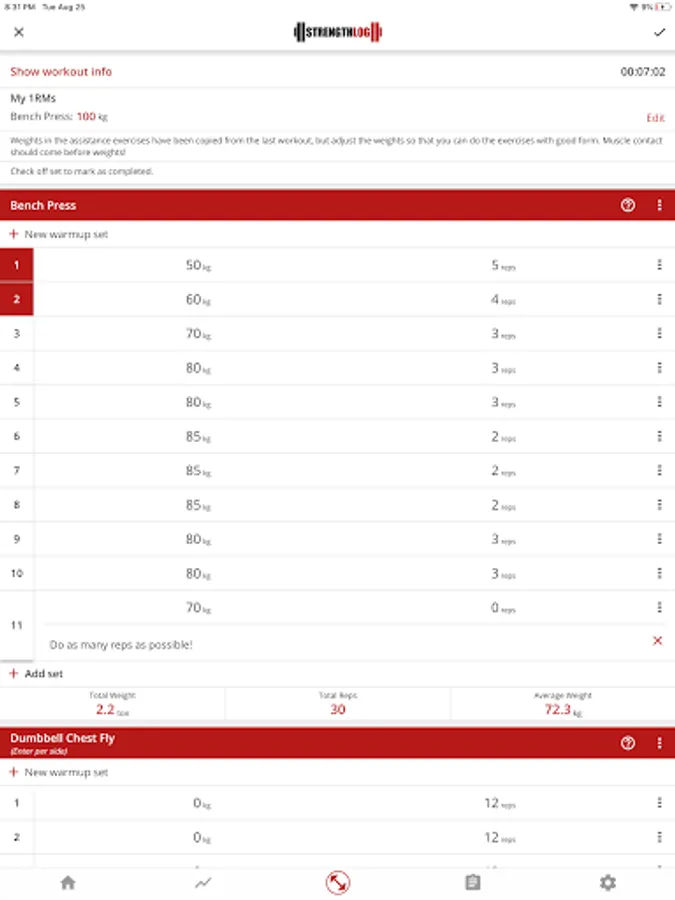The width and height of the screenshot is (675, 900).
Task: Open programs clipboard tab
Action: (x=472, y=882)
